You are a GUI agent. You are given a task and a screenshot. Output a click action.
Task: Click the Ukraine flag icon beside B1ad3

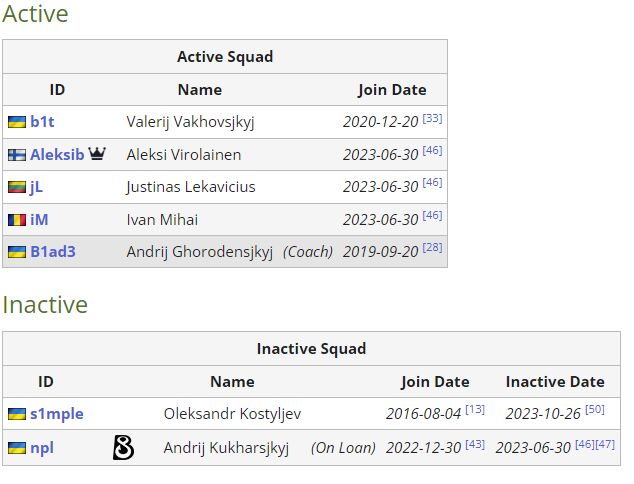pyautogui.click(x=17, y=252)
